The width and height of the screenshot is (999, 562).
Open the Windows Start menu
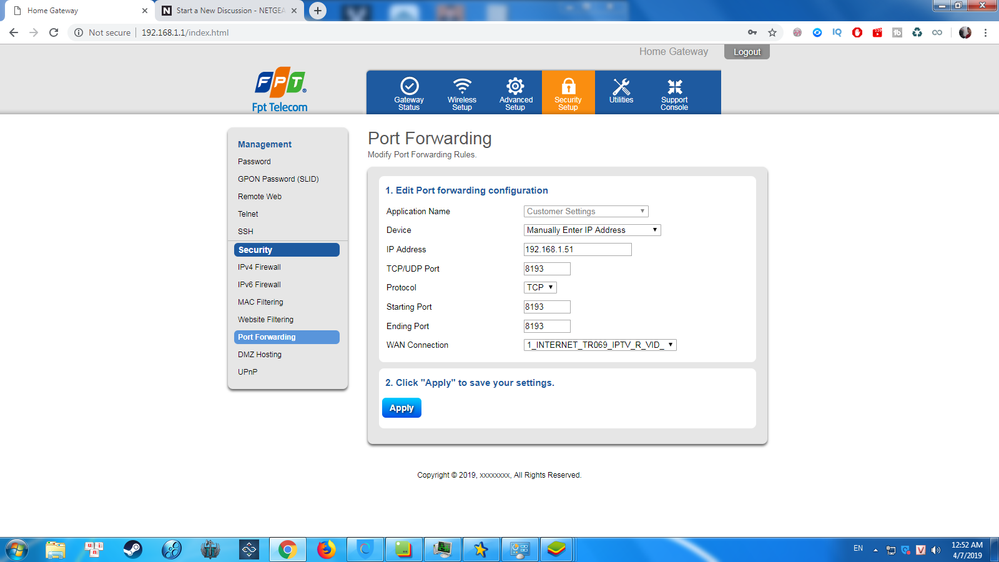[16, 549]
